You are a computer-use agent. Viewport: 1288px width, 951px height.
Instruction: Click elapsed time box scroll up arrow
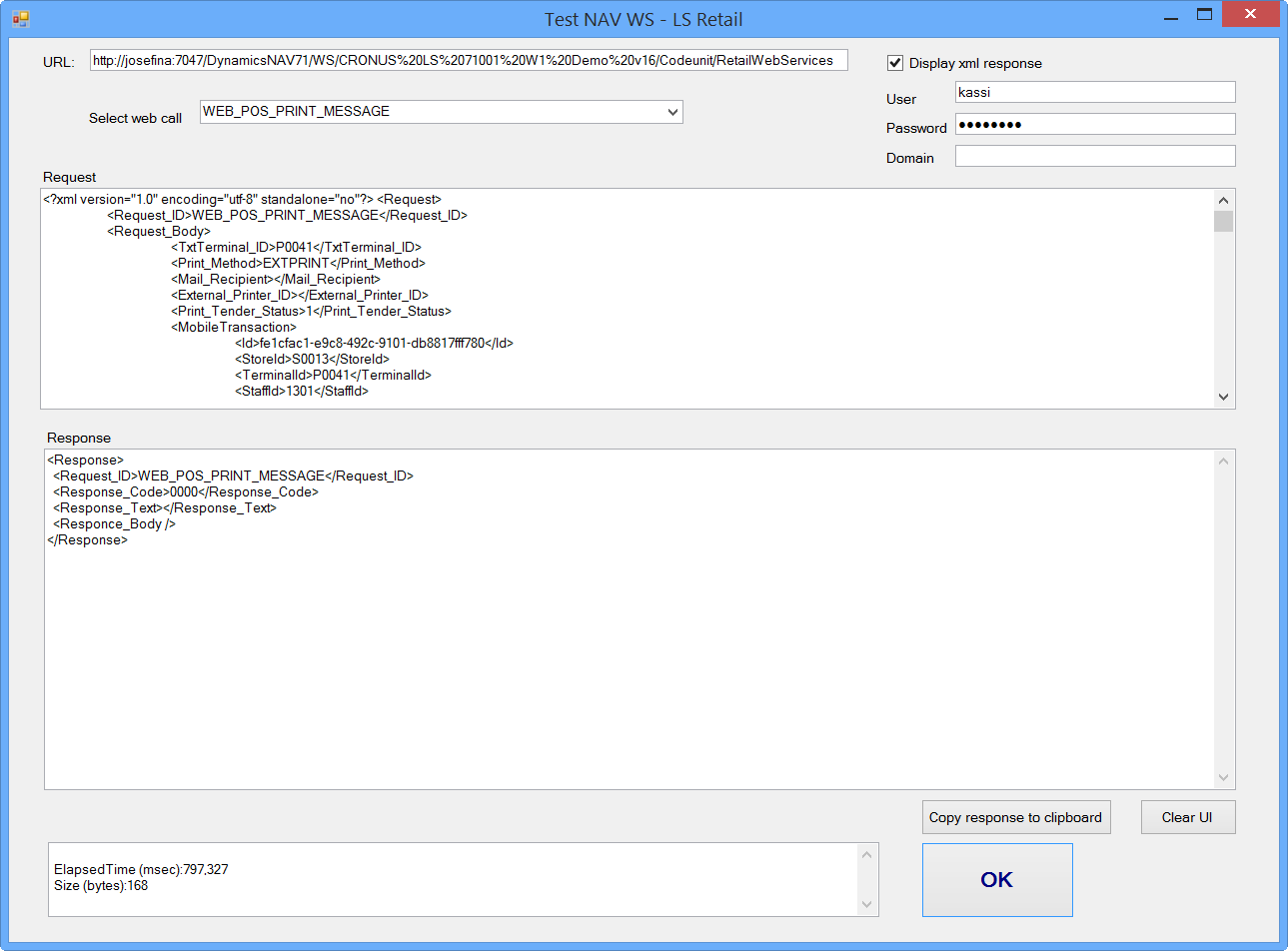tap(866, 854)
